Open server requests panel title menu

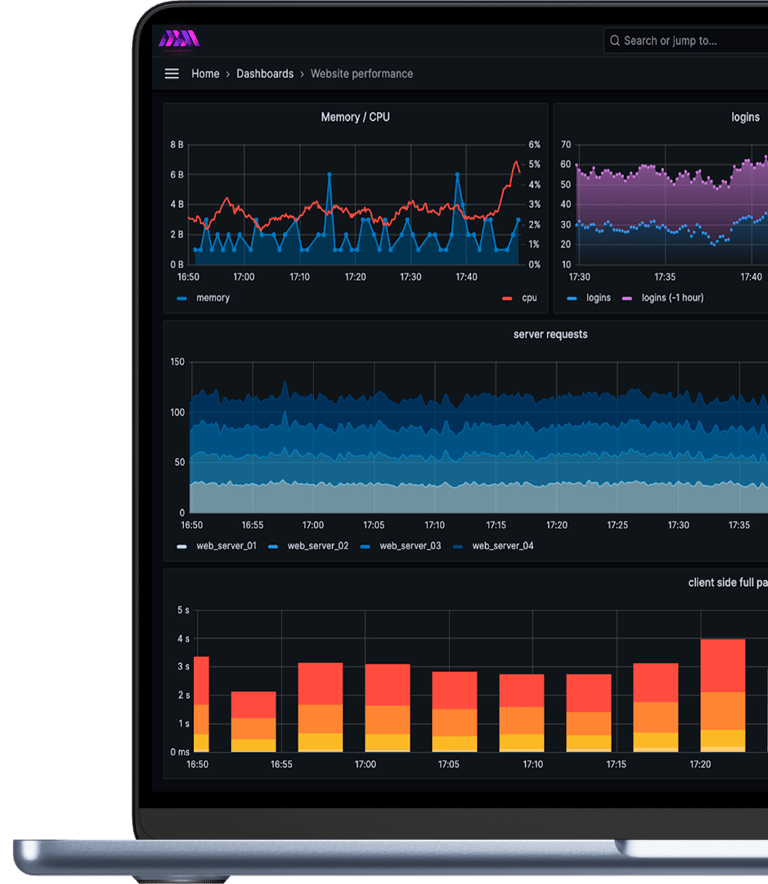tap(550, 334)
